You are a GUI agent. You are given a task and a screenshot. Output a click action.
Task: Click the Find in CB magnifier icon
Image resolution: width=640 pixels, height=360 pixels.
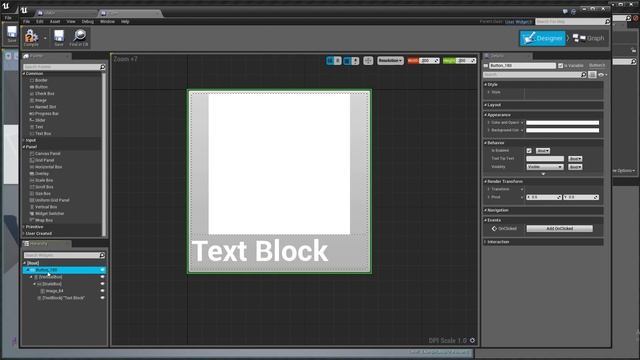coord(79,37)
